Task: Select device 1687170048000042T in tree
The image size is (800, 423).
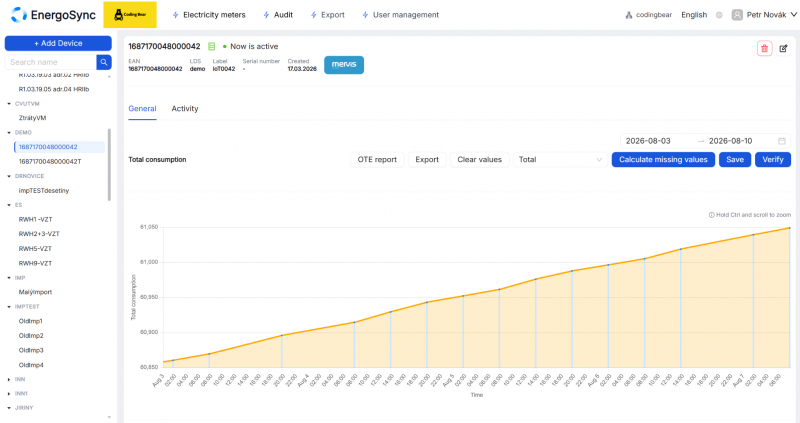Action: (50, 161)
